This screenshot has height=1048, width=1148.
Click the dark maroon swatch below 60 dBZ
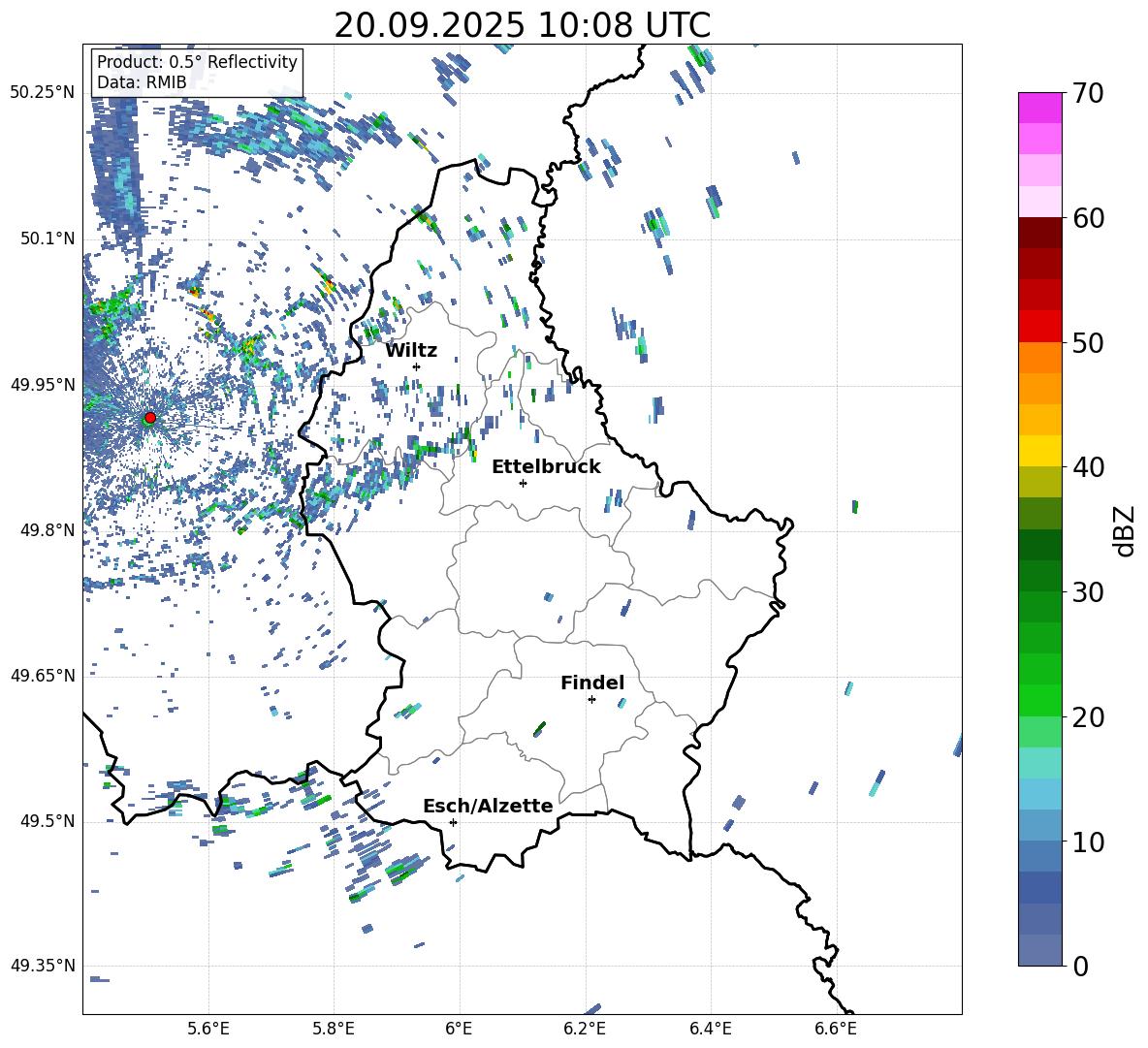tap(1040, 233)
